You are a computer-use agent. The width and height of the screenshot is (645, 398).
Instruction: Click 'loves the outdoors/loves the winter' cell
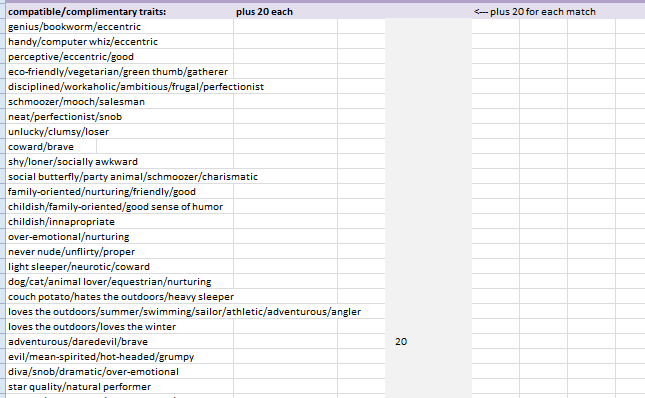coord(92,327)
